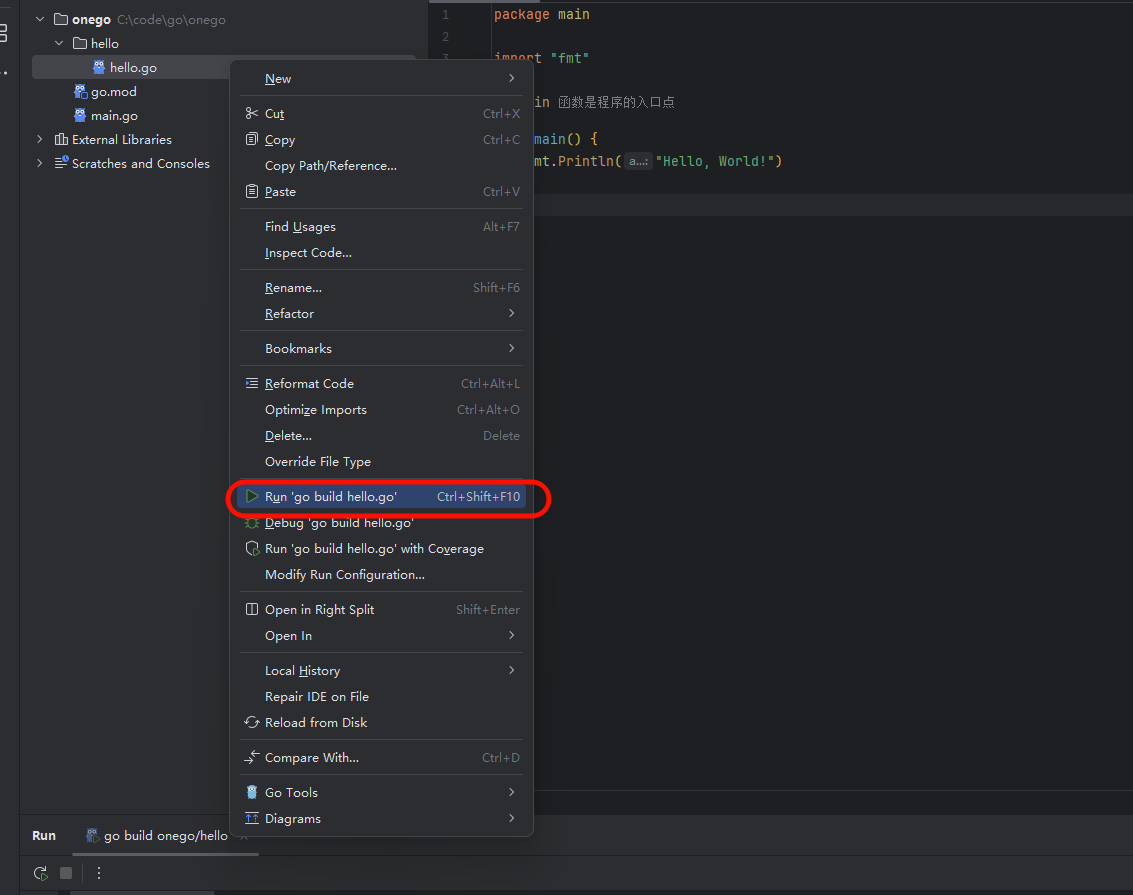Click the green Run triangle icon

point(251,496)
